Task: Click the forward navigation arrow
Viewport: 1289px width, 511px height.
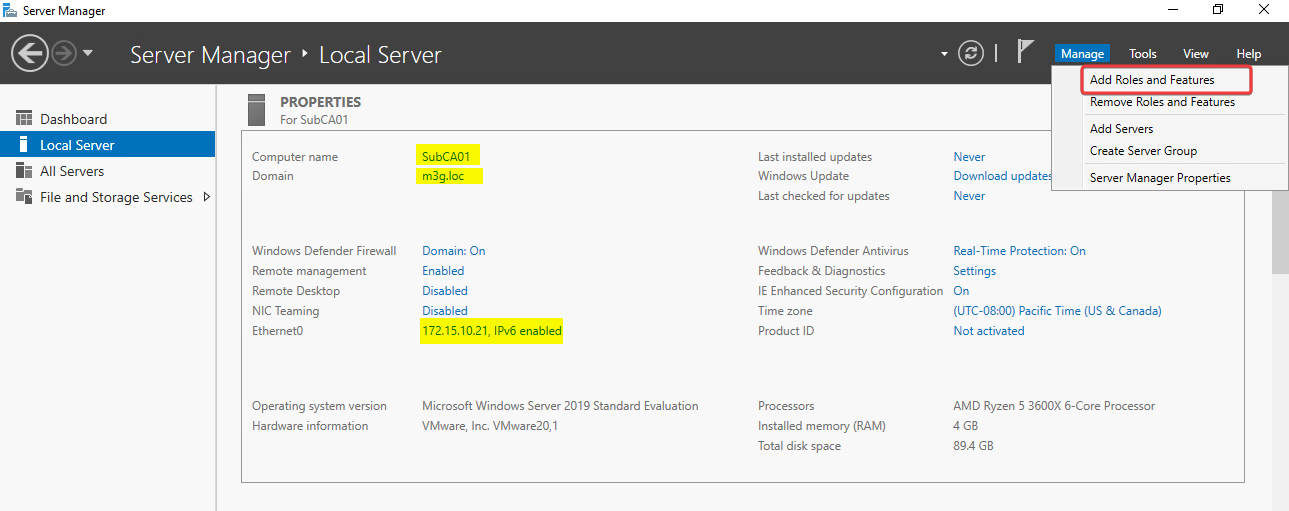Action: coord(64,53)
